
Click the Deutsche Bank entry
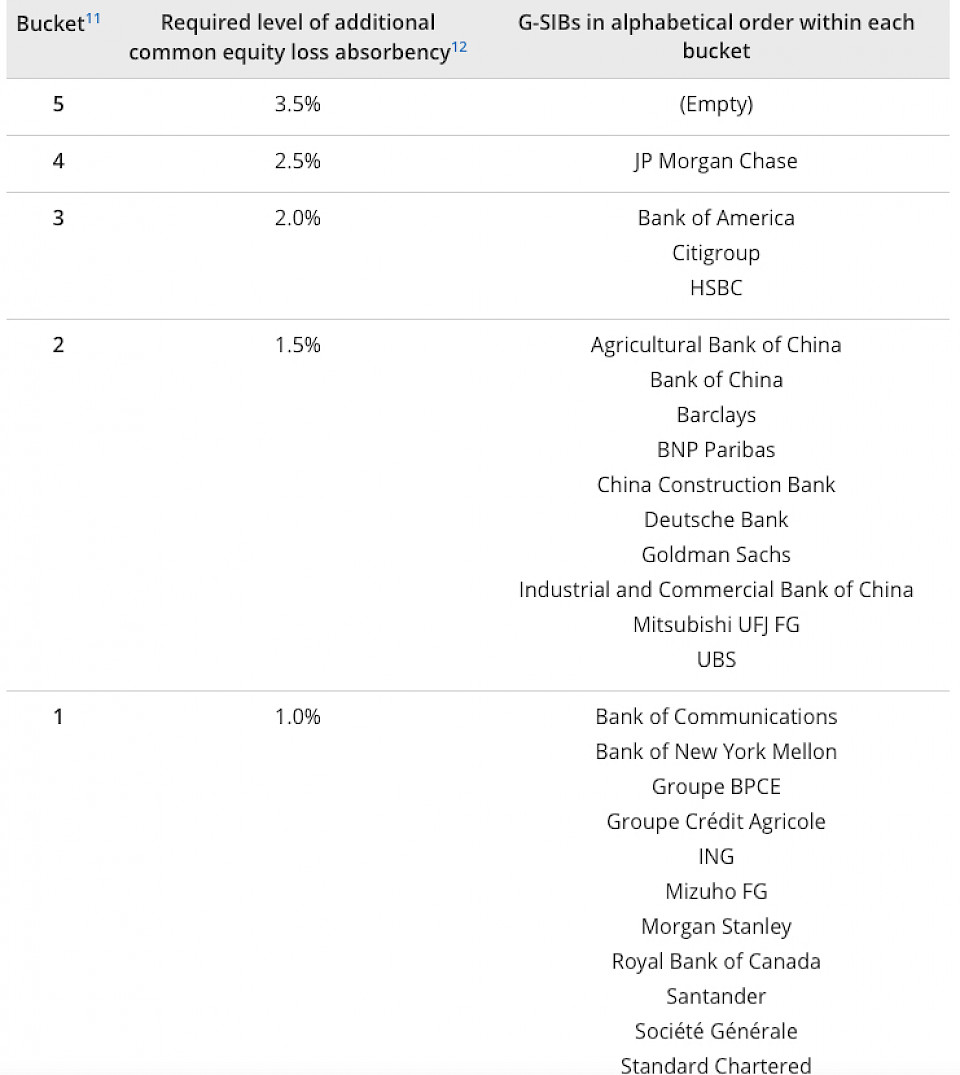coord(716,520)
